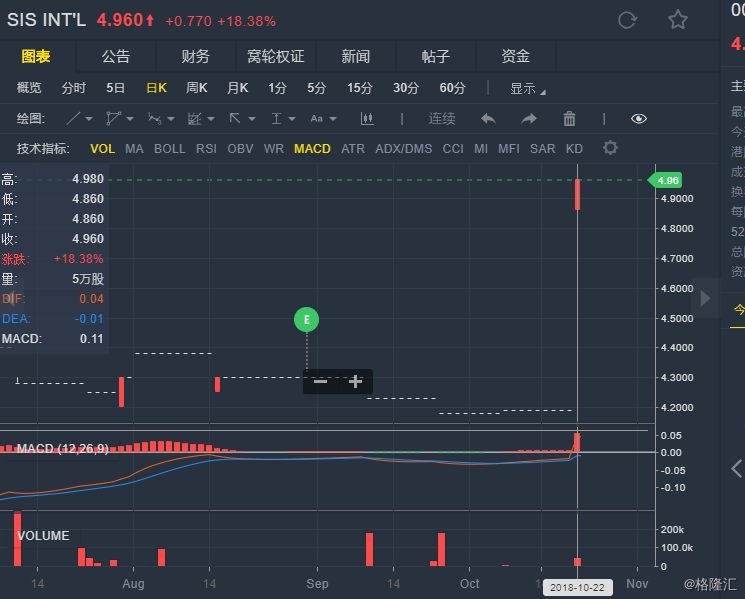This screenshot has width=745, height=599.
Task: Open the 新闻 news tab
Action: tap(355, 56)
